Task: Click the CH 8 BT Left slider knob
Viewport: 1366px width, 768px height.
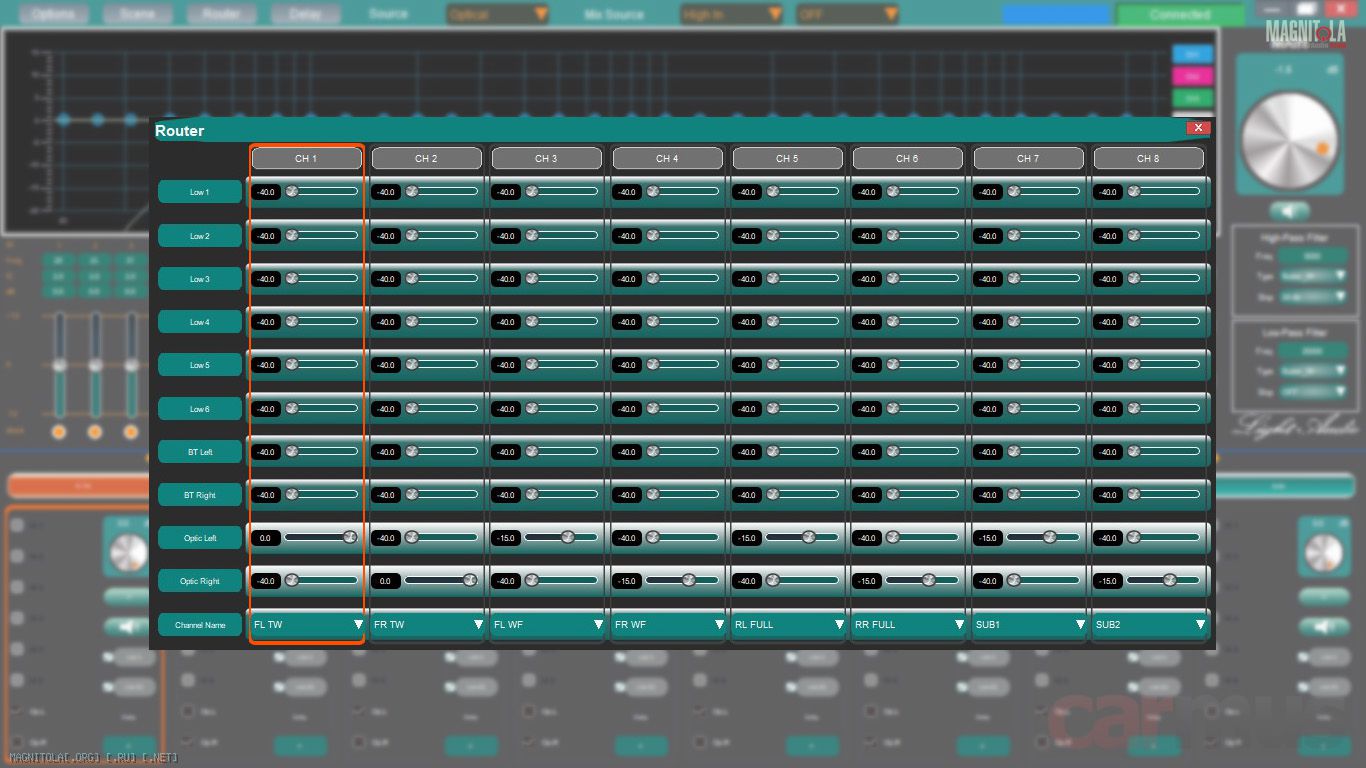Action: 1134,451
